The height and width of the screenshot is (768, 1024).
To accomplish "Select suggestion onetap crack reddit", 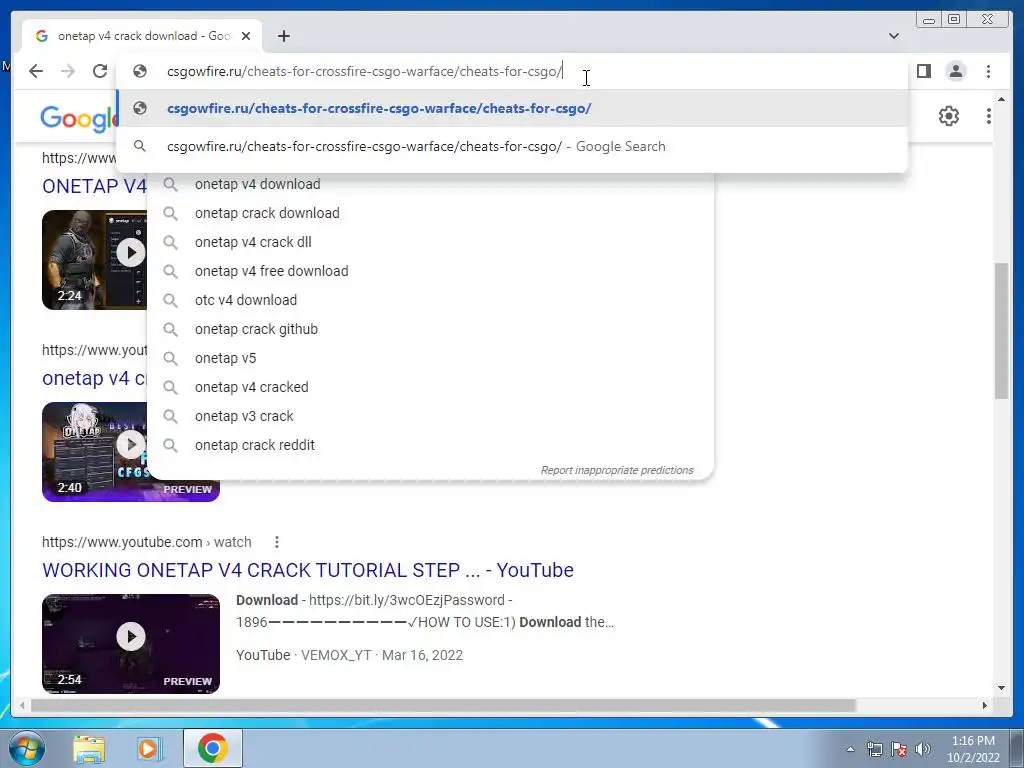I will coord(431,445).
